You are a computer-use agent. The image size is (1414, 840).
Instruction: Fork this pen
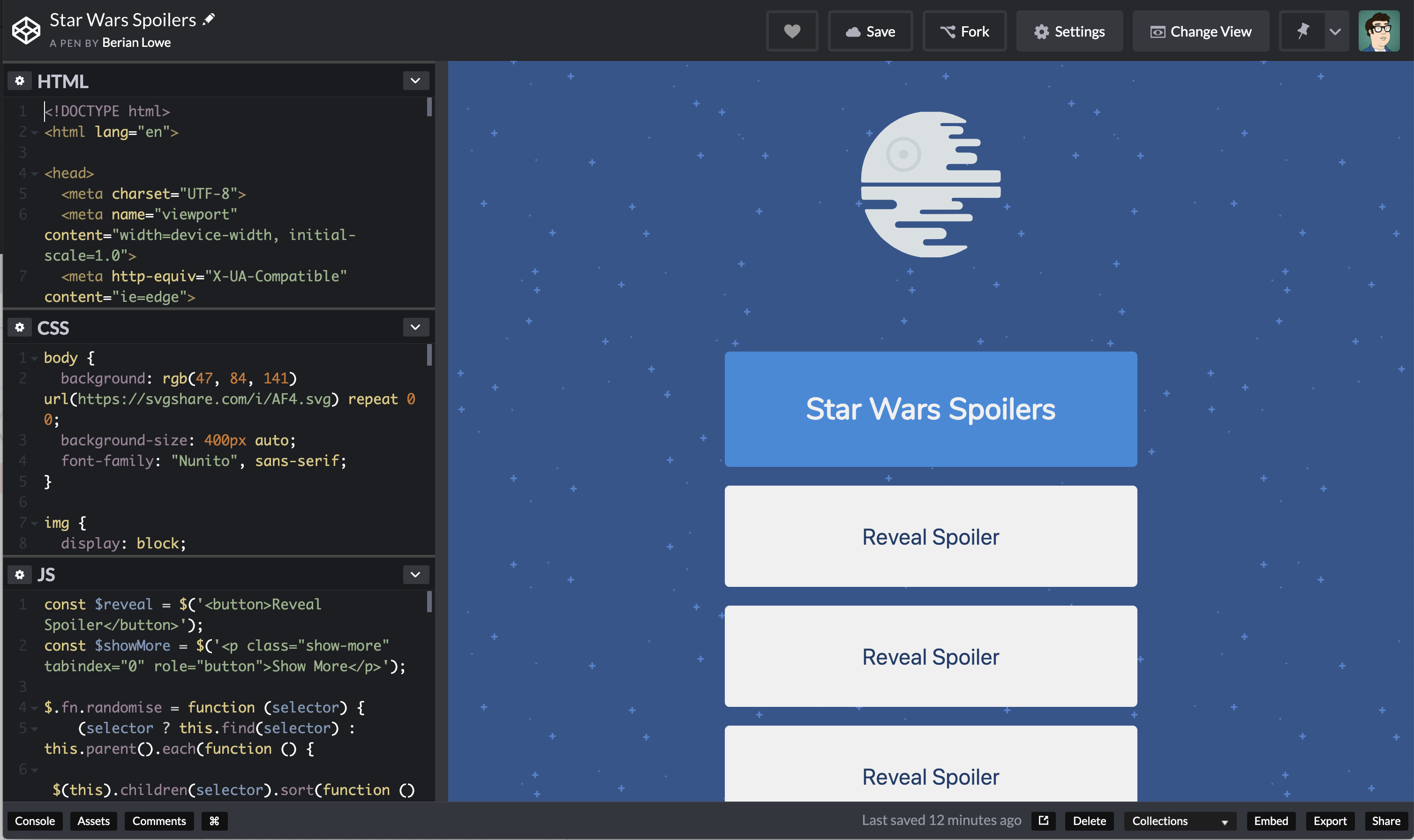coord(964,31)
